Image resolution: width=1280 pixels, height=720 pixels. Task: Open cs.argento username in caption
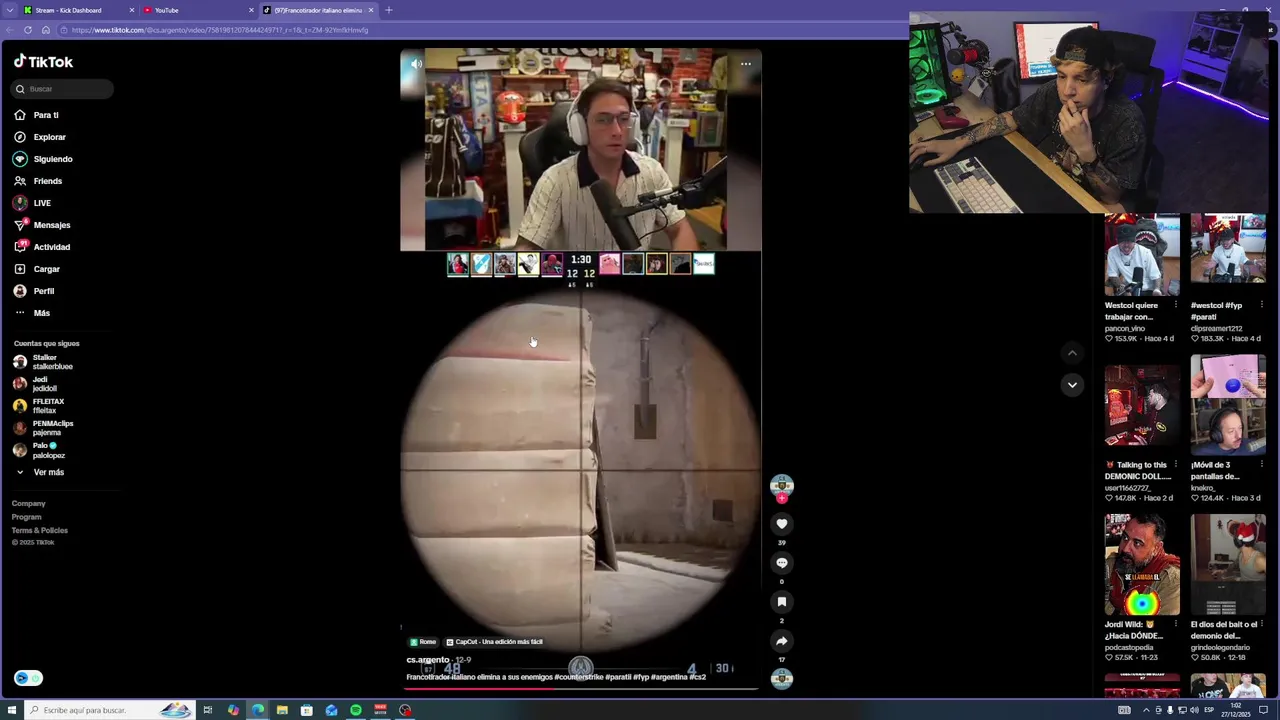[x=428, y=660]
